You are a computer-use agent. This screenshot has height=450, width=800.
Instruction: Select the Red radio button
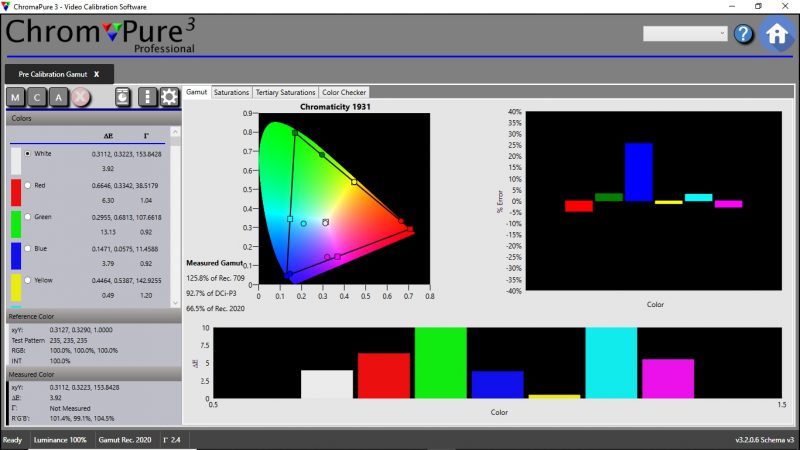28,185
